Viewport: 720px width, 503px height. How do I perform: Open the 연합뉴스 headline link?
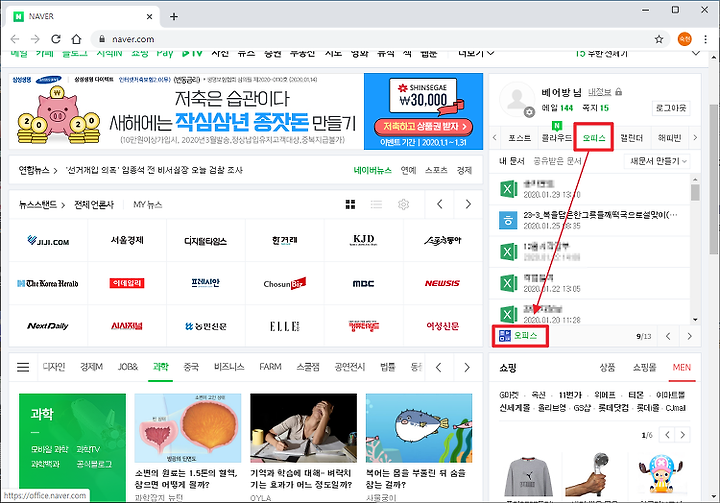tap(153, 170)
